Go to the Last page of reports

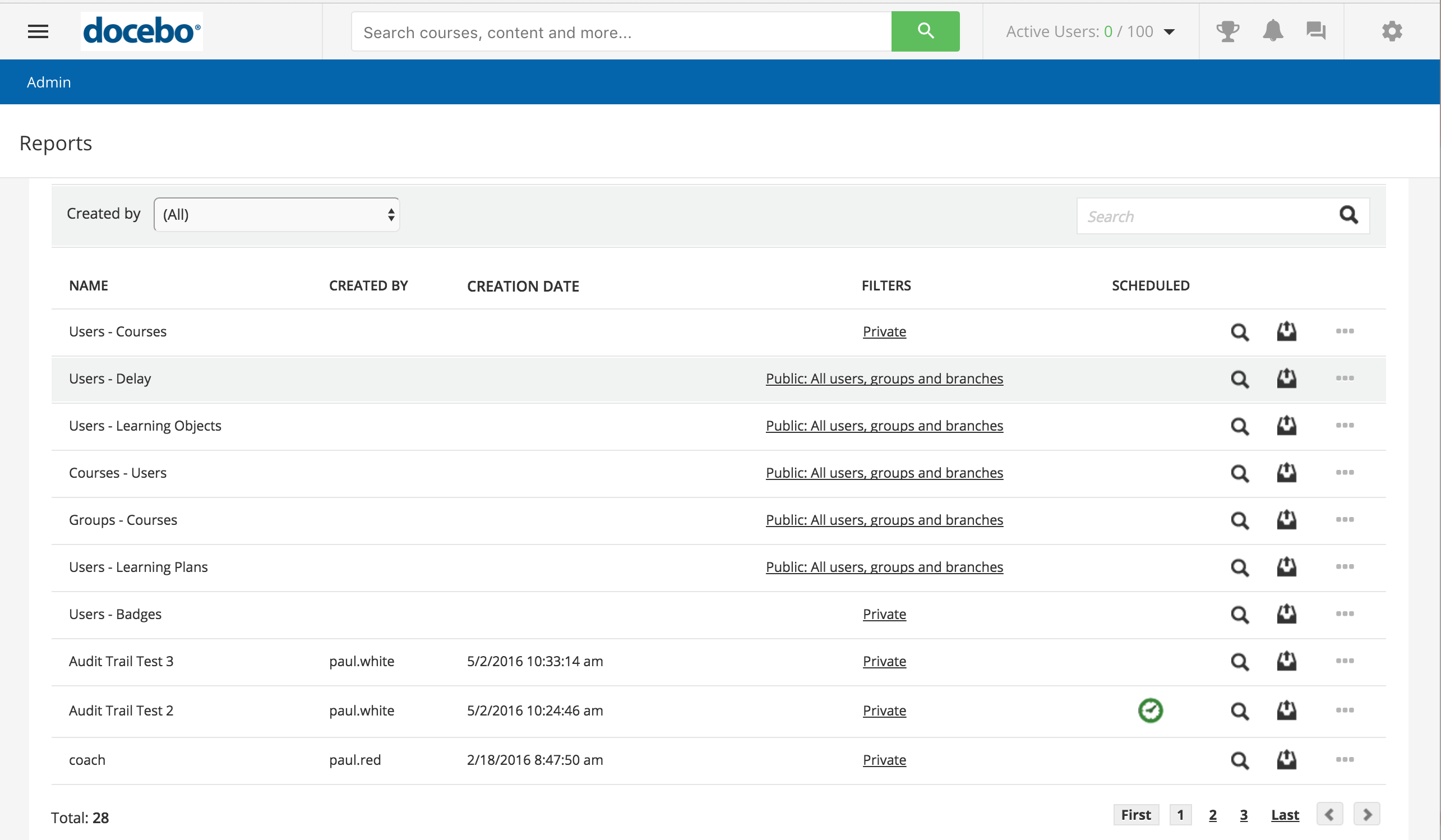coord(1285,814)
